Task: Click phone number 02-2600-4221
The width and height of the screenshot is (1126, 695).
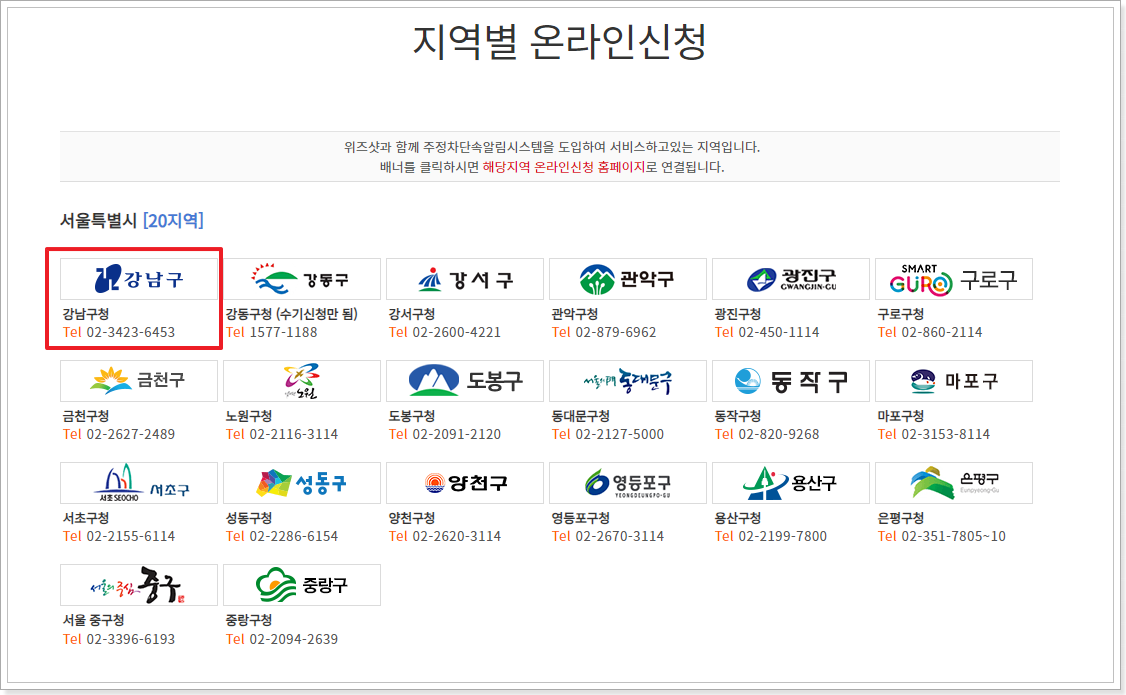Action: tap(457, 332)
